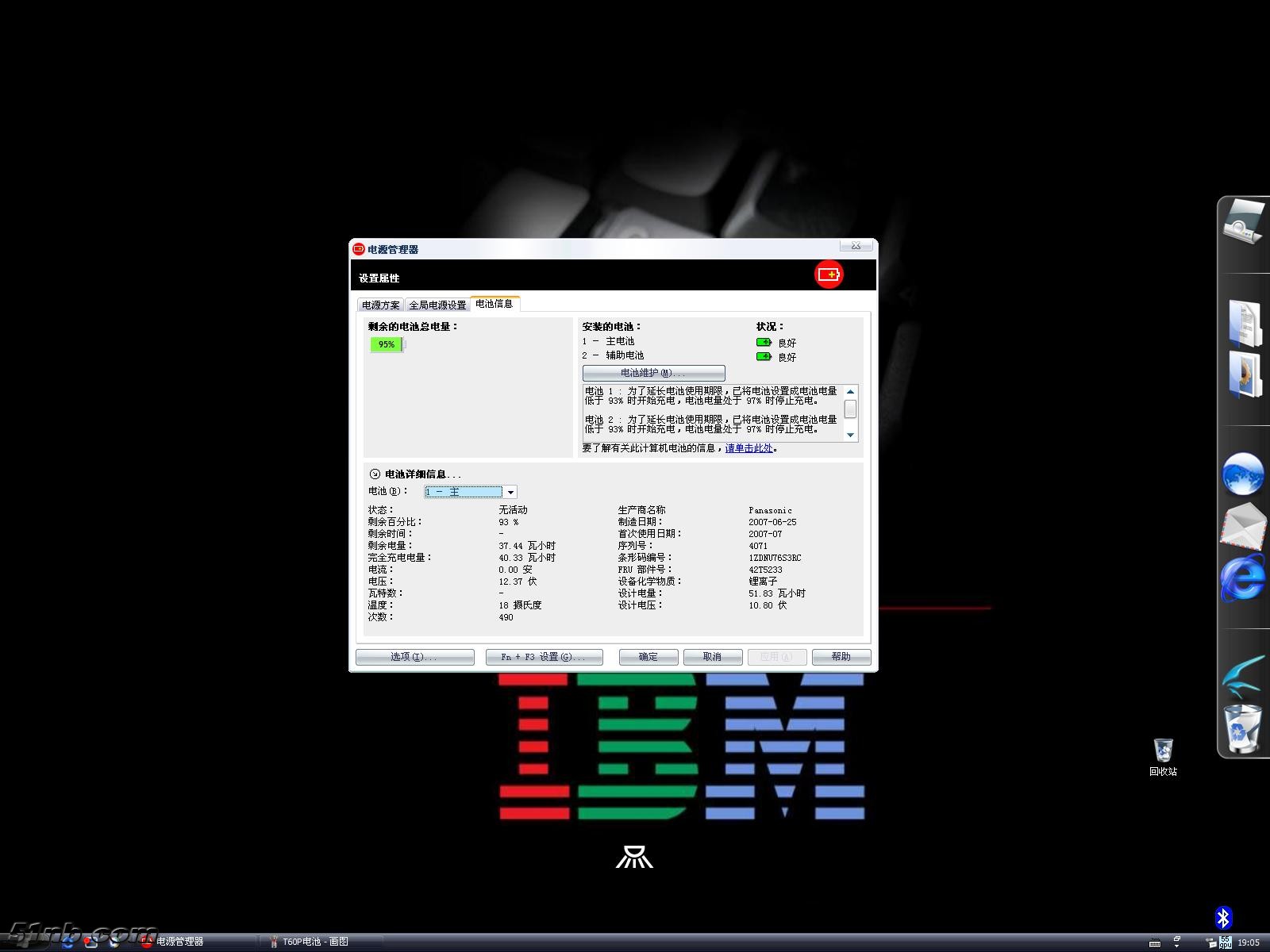The height and width of the screenshot is (952, 1270).
Task: Click the keyboard icon in system tray
Action: click(1155, 942)
